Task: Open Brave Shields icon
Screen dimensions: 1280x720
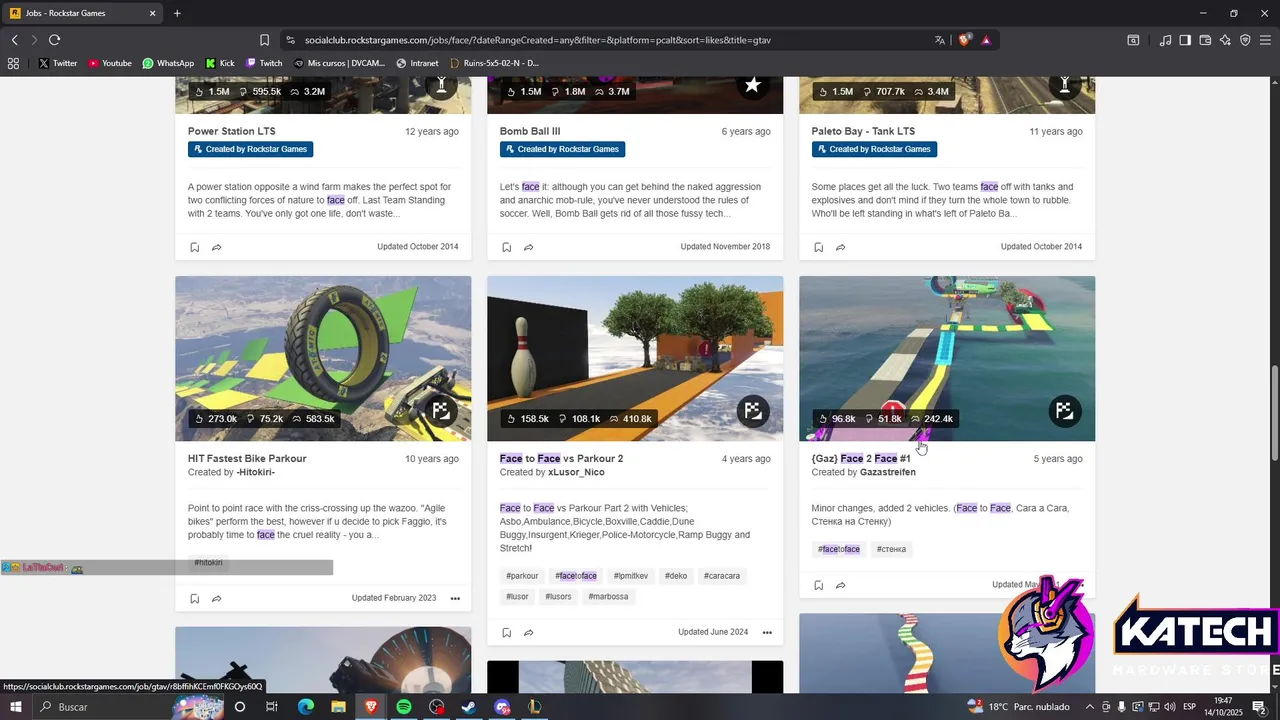Action: pos(964,40)
